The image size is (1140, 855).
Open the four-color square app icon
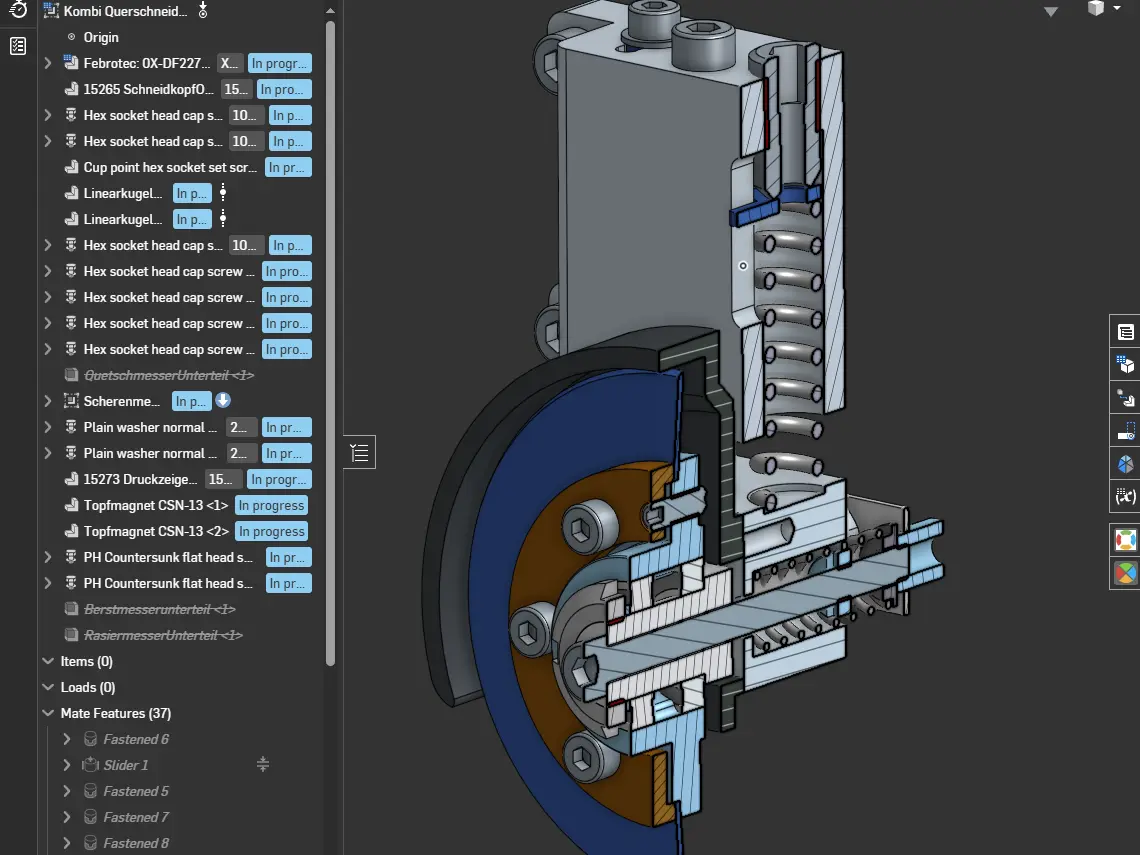[1125, 540]
